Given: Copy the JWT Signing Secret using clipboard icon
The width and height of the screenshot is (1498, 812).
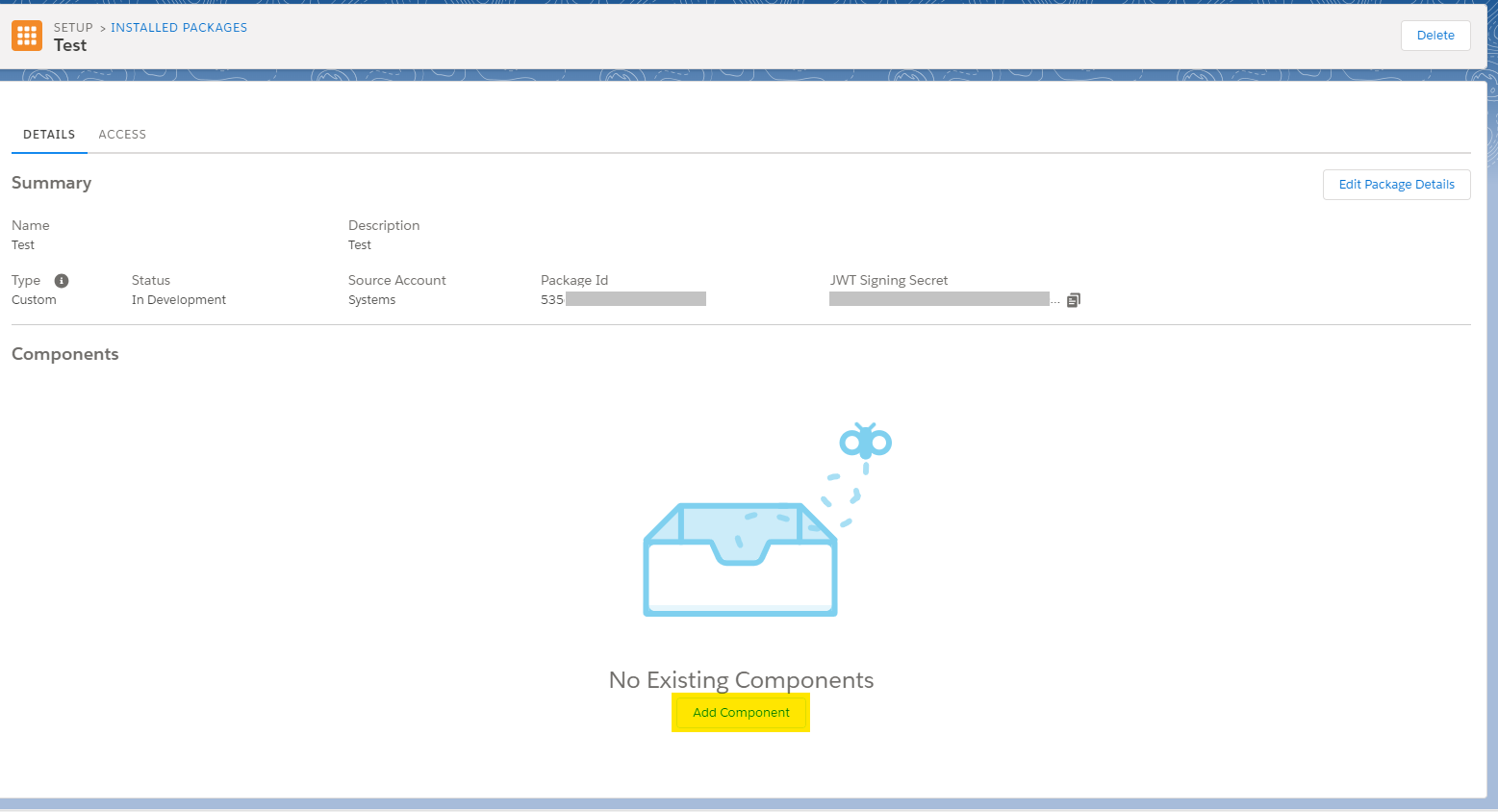Looking at the screenshot, I should tap(1073, 299).
